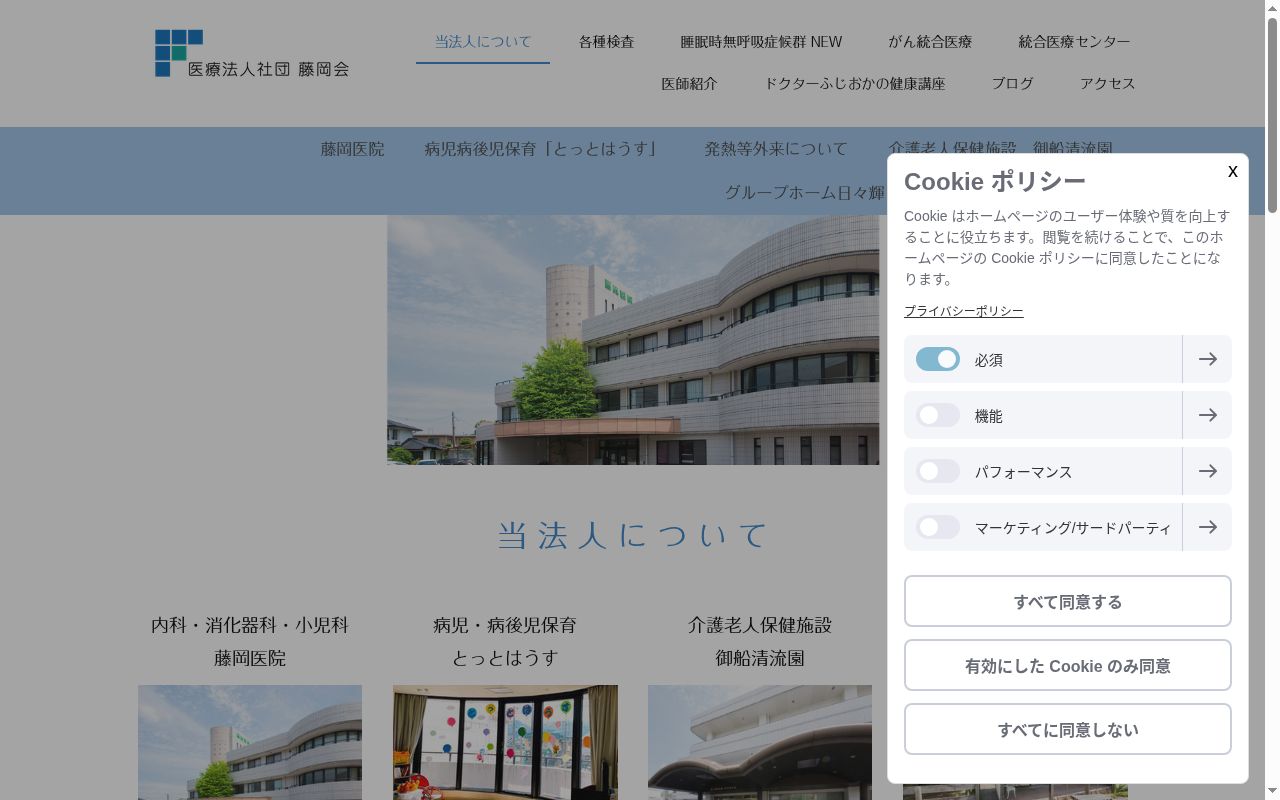Click the main hospital building banner image

pyautogui.click(x=633, y=340)
